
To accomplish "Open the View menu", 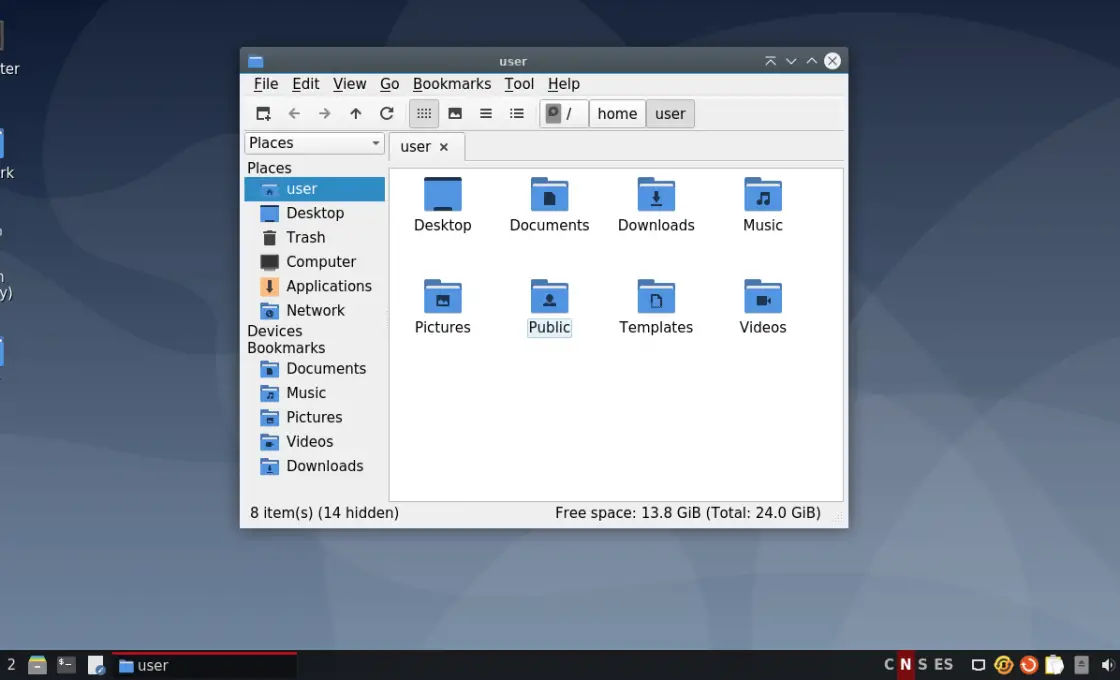I will pyautogui.click(x=349, y=84).
